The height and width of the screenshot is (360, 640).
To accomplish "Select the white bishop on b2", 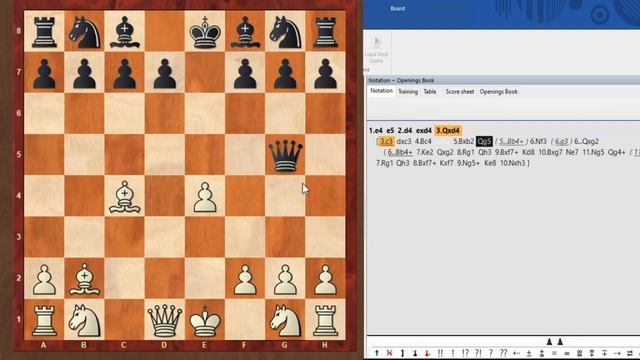I will [84, 278].
